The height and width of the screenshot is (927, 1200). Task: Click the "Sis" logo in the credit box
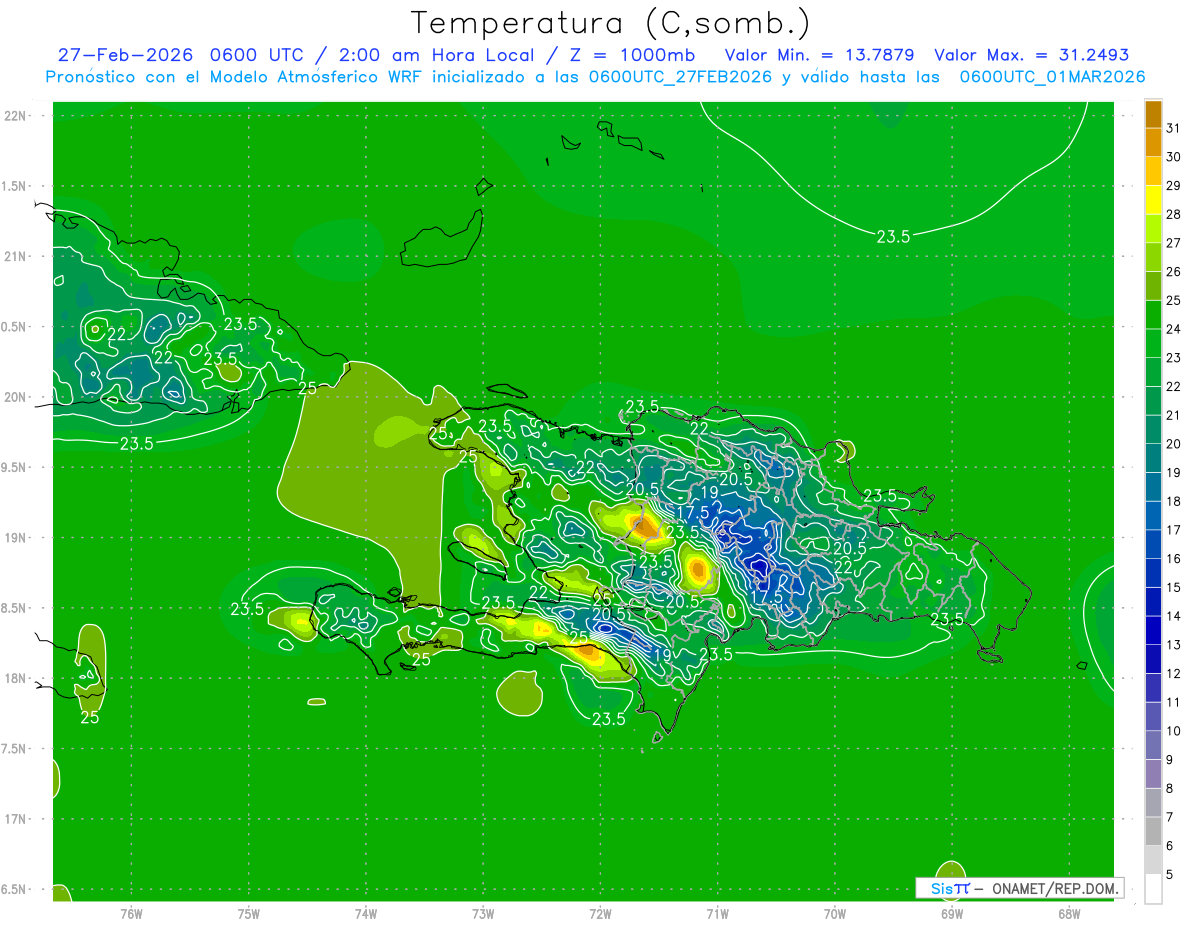coord(942,888)
